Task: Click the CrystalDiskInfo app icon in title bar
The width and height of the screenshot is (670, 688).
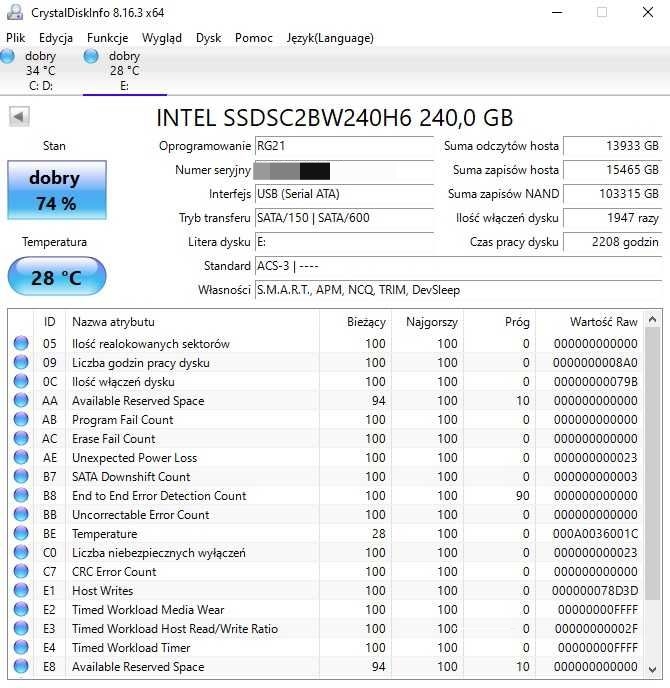Action: [15, 12]
